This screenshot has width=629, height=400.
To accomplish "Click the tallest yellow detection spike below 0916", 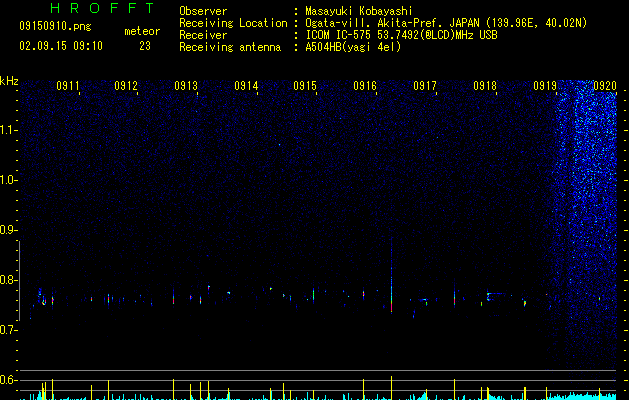I will (392, 388).
